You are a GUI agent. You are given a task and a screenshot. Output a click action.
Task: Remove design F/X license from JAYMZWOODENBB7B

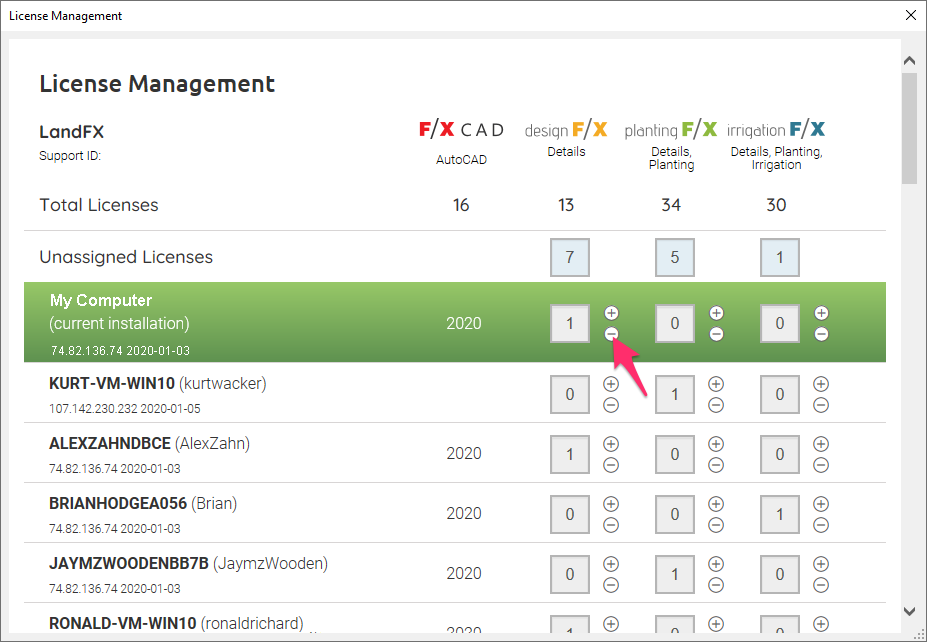[611, 585]
